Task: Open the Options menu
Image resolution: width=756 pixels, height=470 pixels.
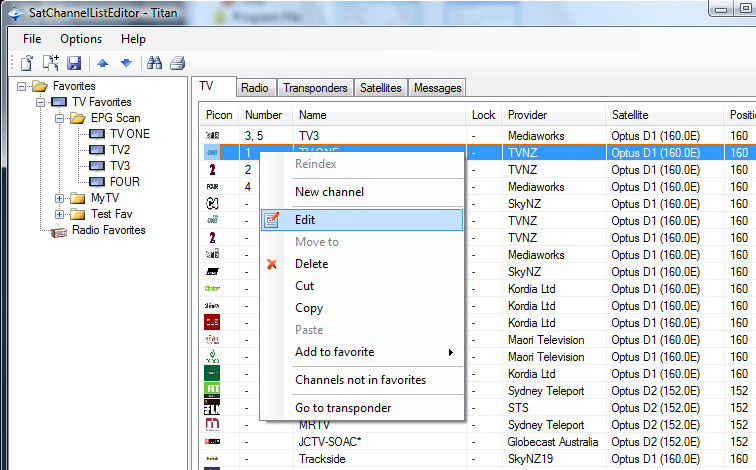Action: pyautogui.click(x=80, y=39)
